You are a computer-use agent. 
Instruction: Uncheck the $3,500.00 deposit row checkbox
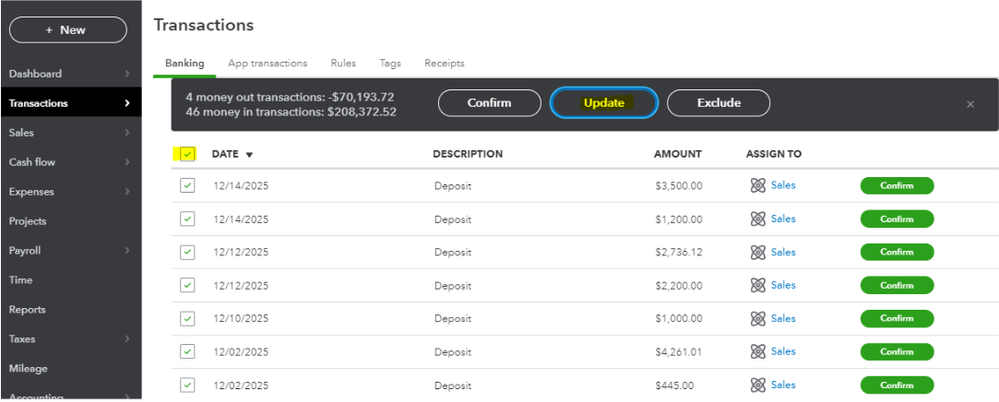tap(187, 186)
